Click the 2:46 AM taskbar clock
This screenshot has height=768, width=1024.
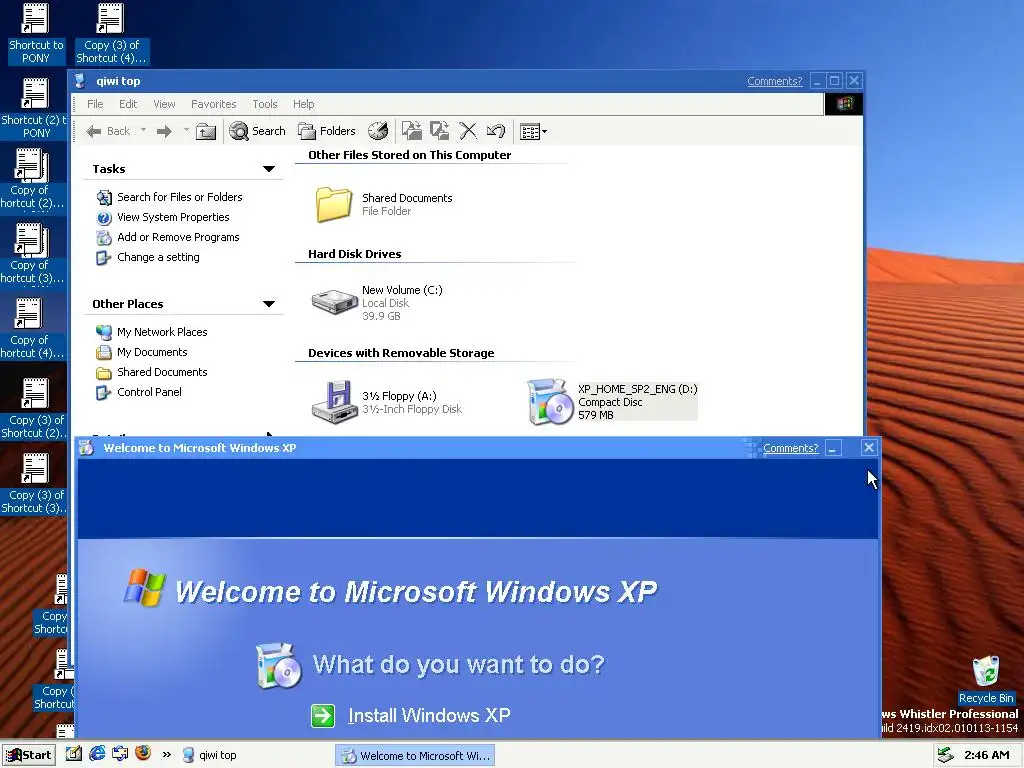pos(986,756)
